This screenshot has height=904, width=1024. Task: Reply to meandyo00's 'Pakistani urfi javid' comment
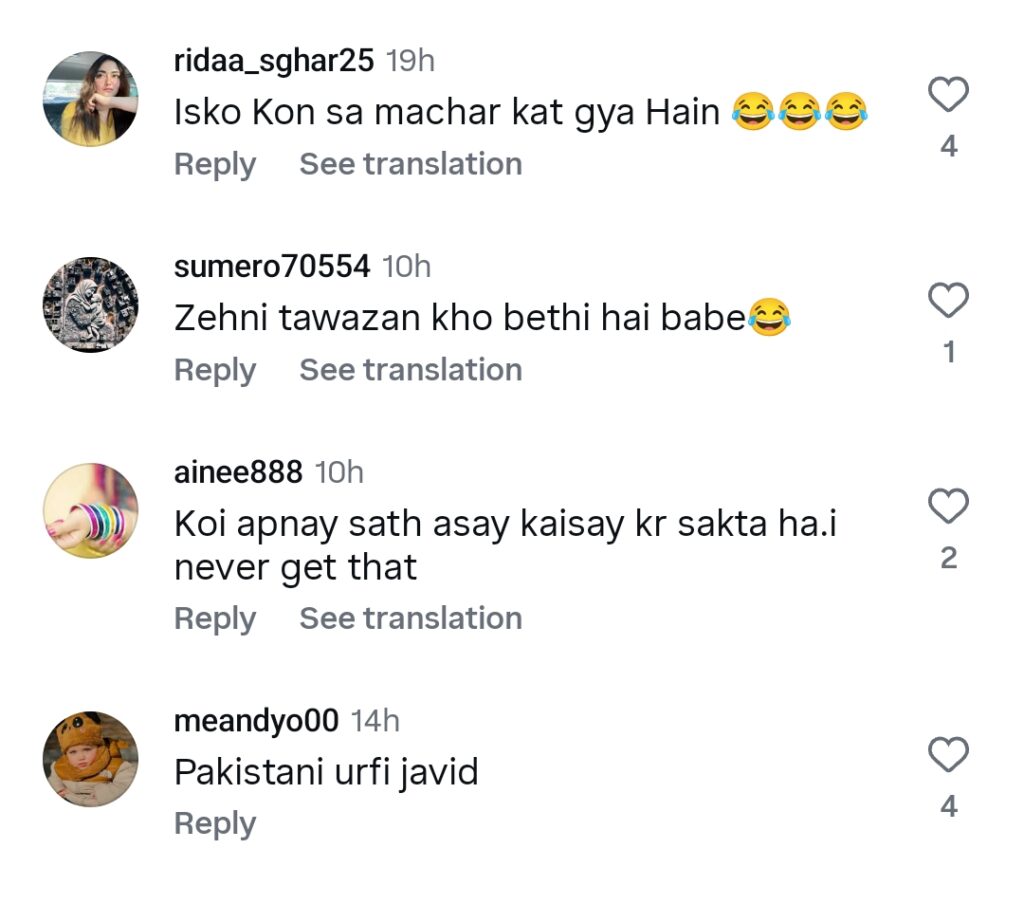pyautogui.click(x=214, y=822)
